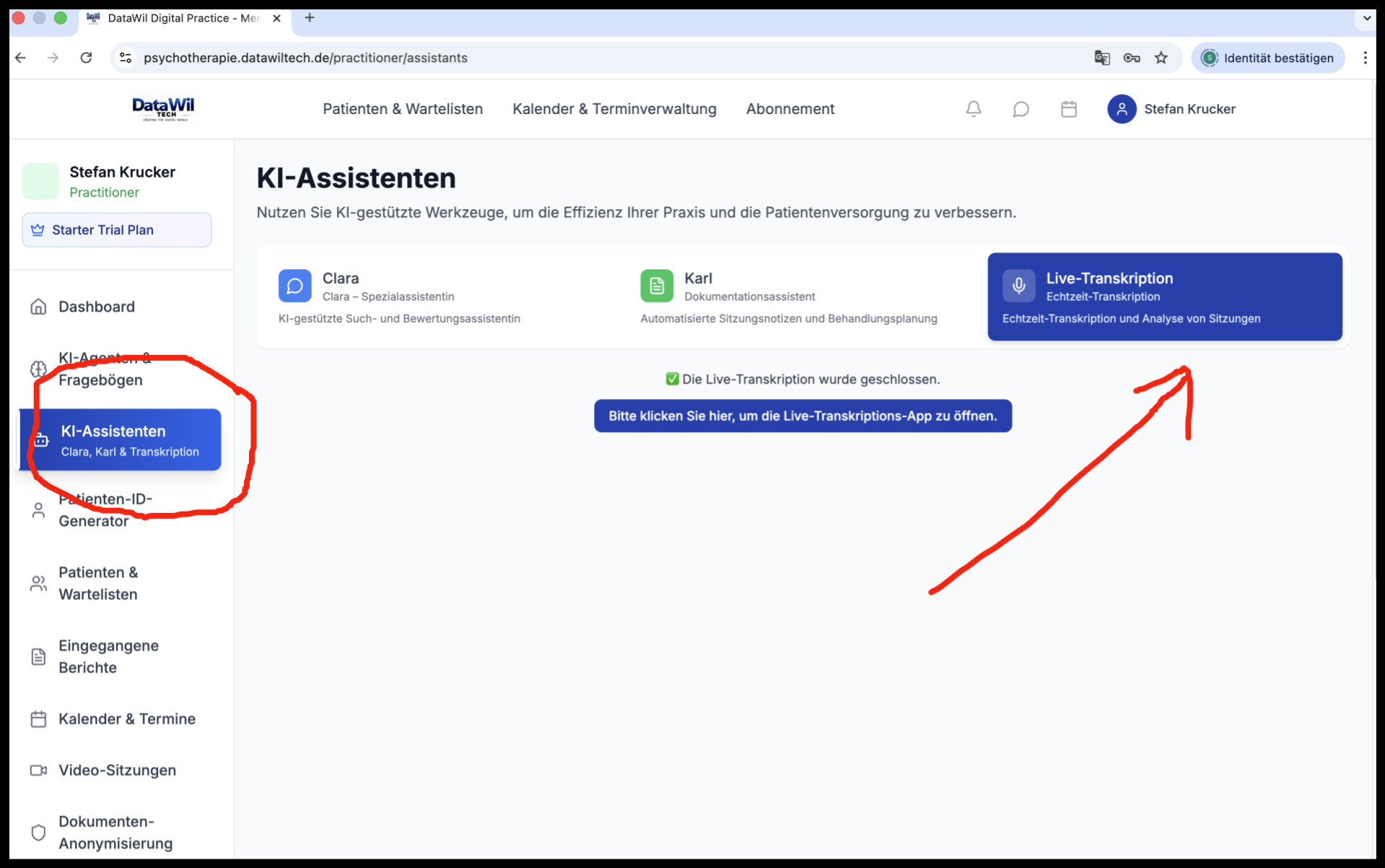Open a new browser tab with plus

point(310,18)
